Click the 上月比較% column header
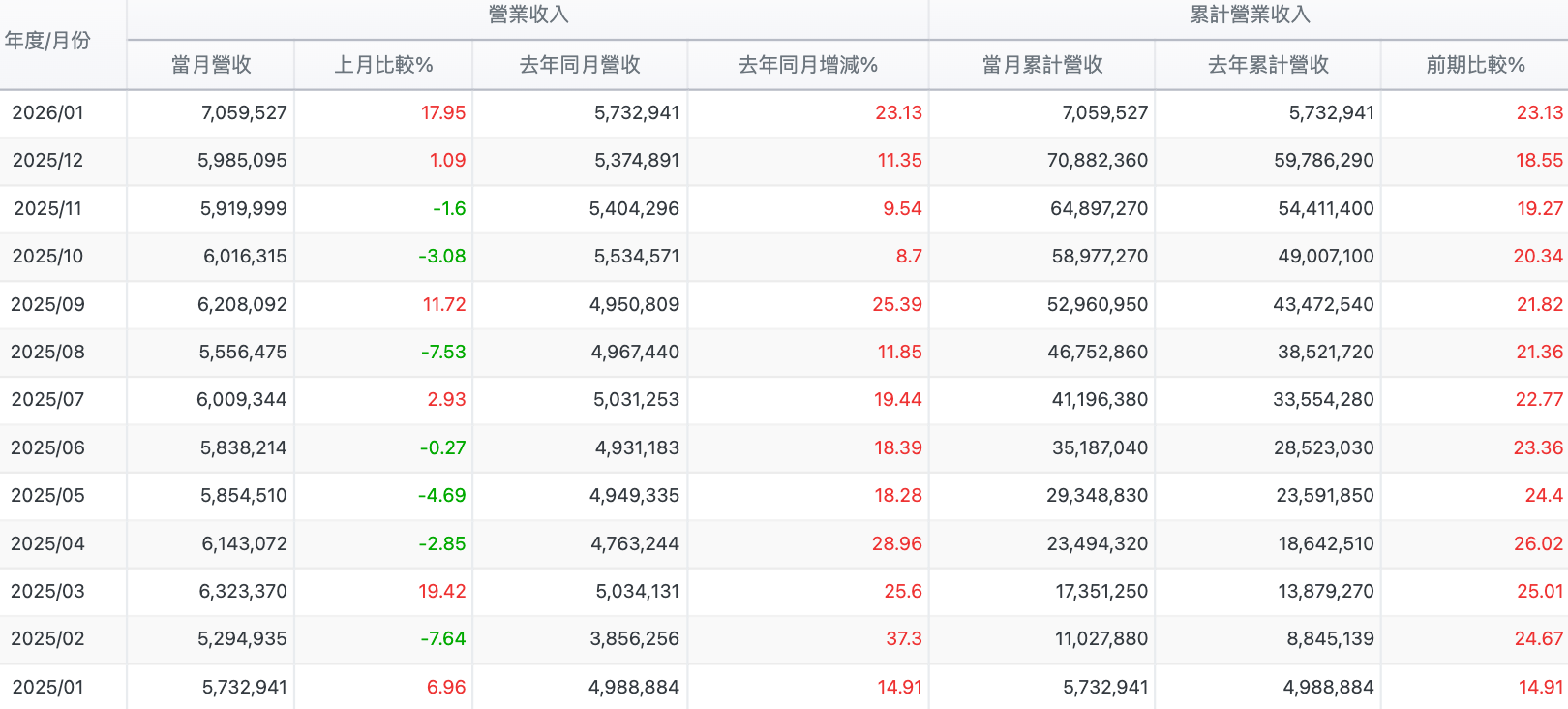This screenshot has height=709, width=1568. 383,65
